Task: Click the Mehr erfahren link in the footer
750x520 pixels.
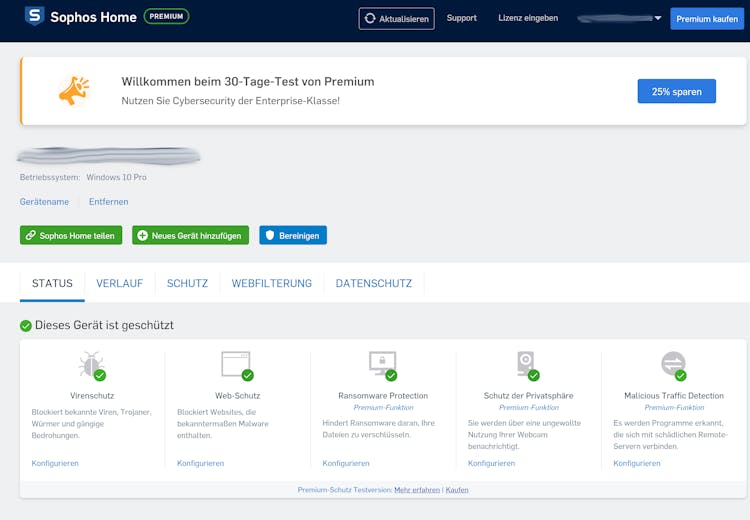Action: coord(417,490)
